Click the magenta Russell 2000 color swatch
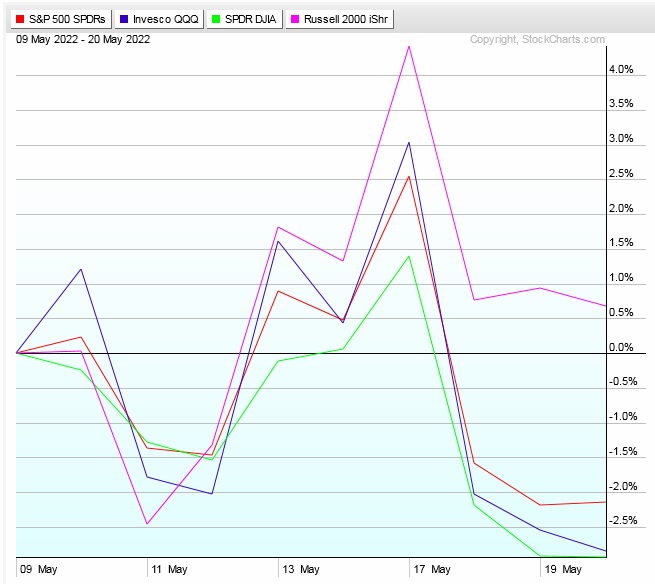This screenshot has height=584, width=655. [295, 19]
